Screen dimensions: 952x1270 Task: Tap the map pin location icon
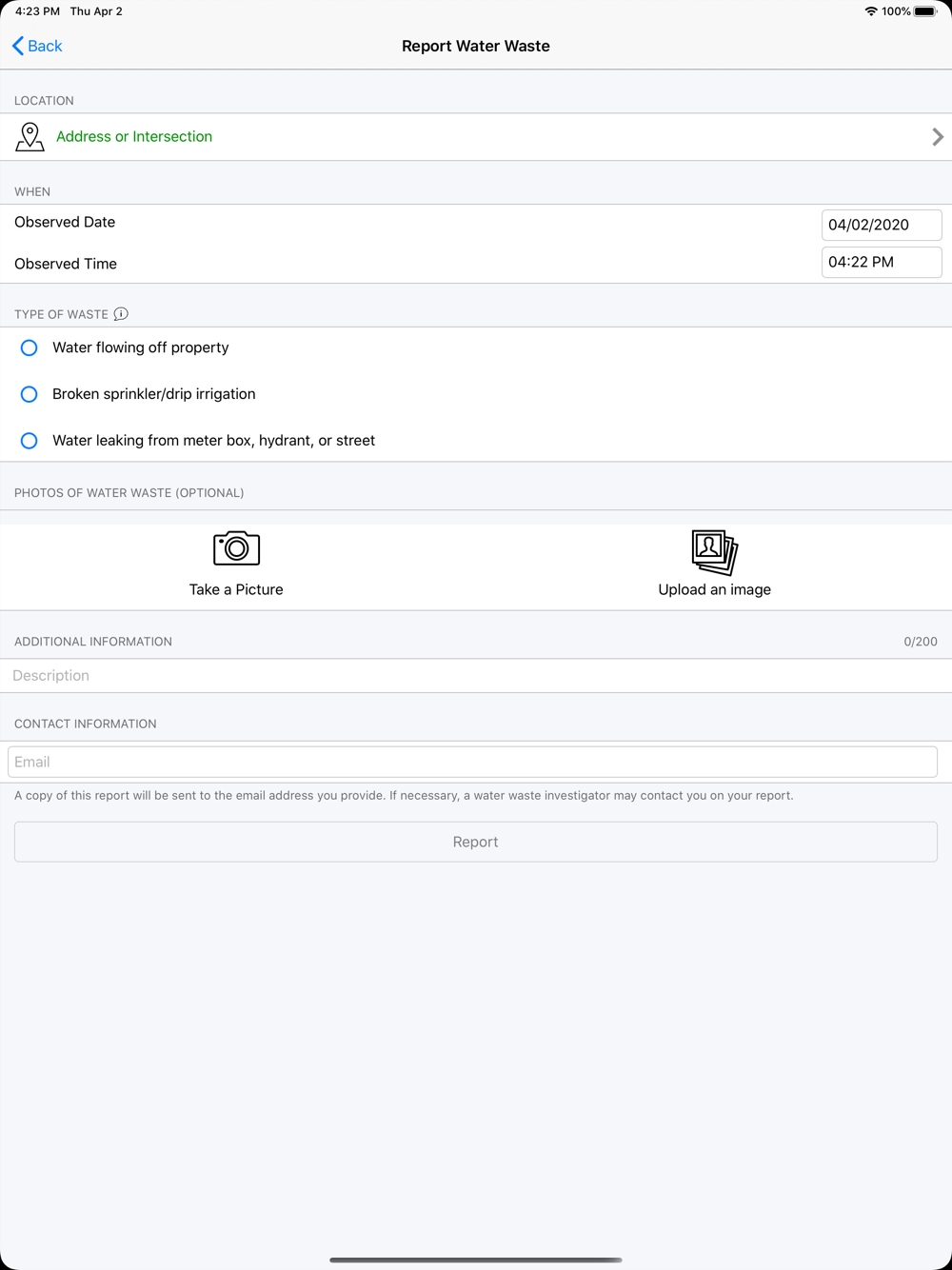point(30,137)
